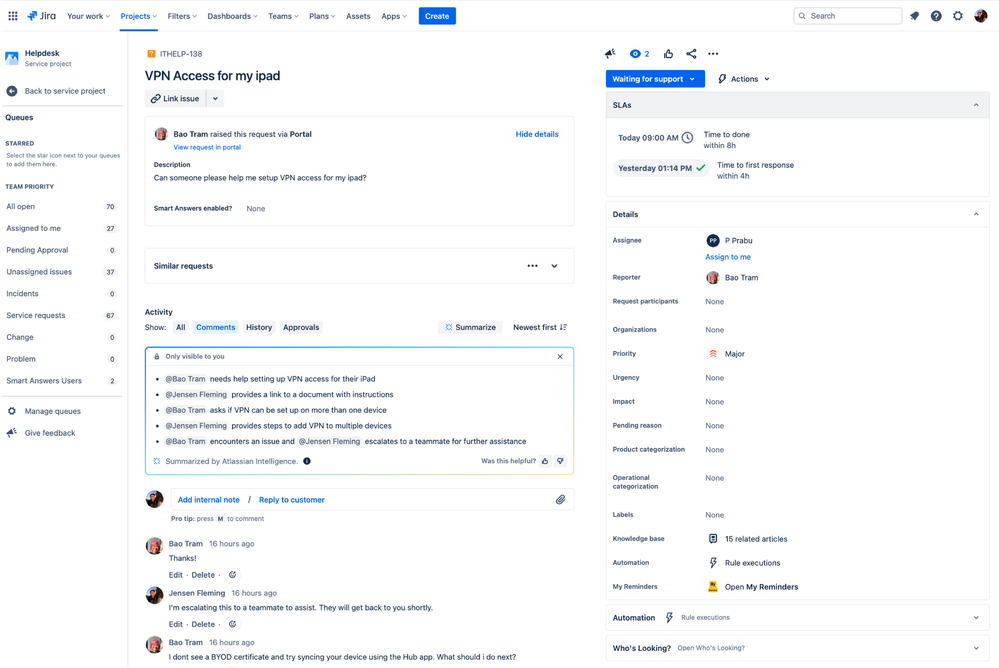
Task: Open My Reminders
Action: coord(761,587)
